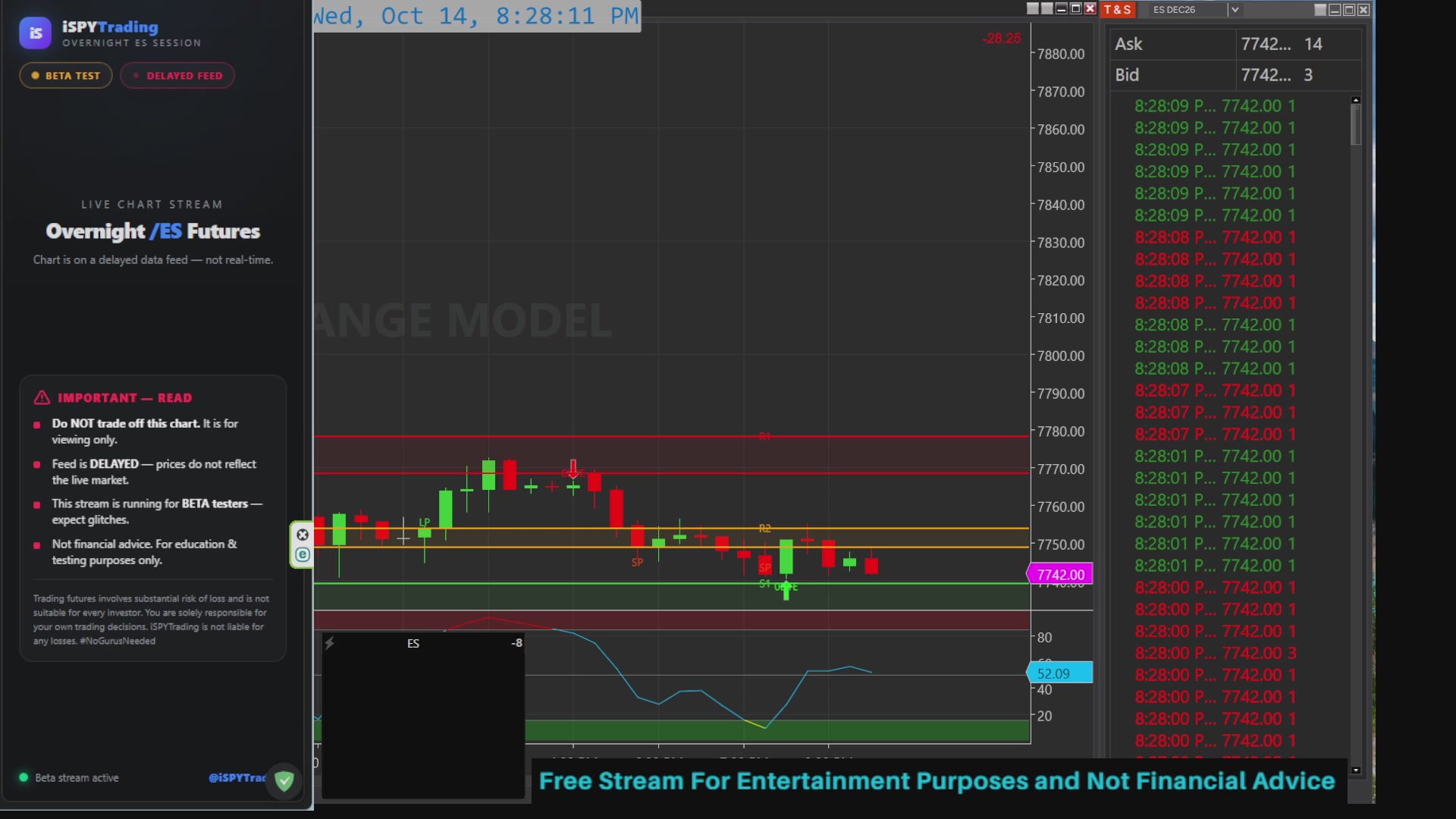Click the green Beta stream active indicator
Image resolution: width=1456 pixels, height=819 pixels.
point(24,777)
